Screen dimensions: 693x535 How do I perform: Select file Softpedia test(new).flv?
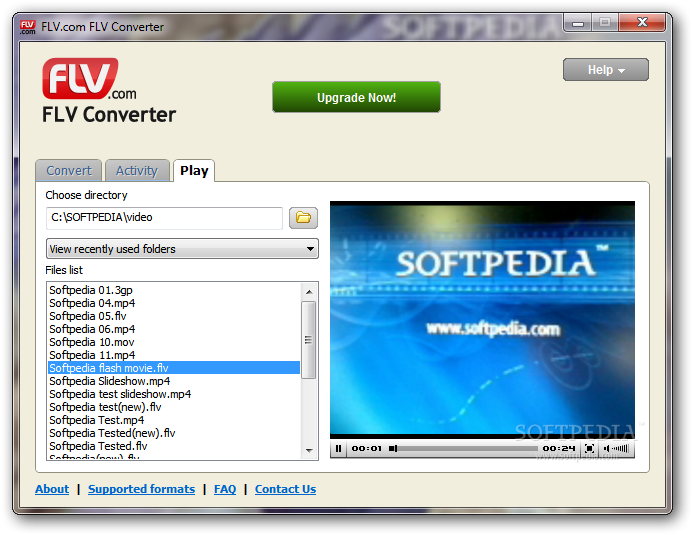click(174, 407)
